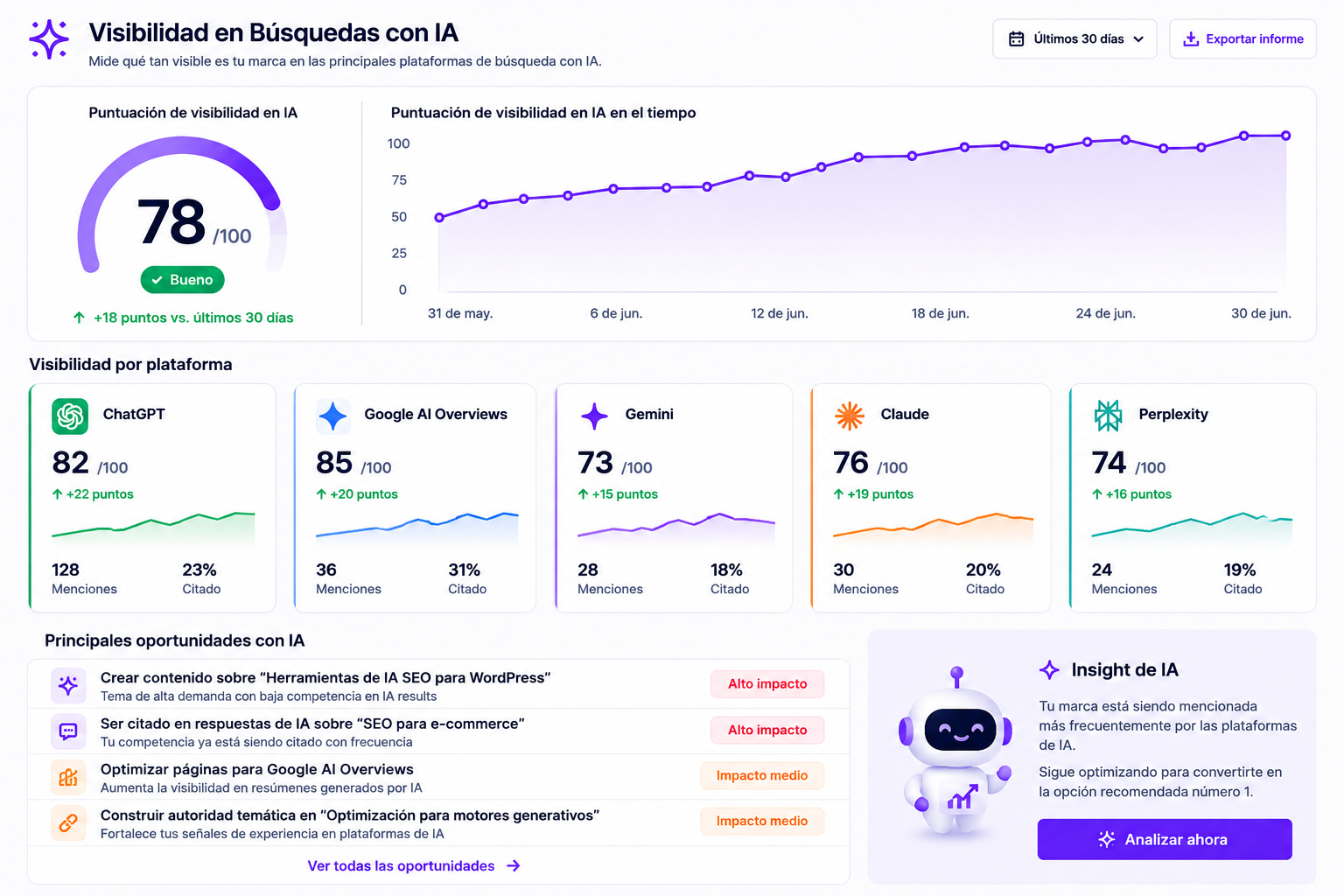The height and width of the screenshot is (896, 1344).
Task: Click the last data point on the visibility chart
Action: click(x=1286, y=136)
